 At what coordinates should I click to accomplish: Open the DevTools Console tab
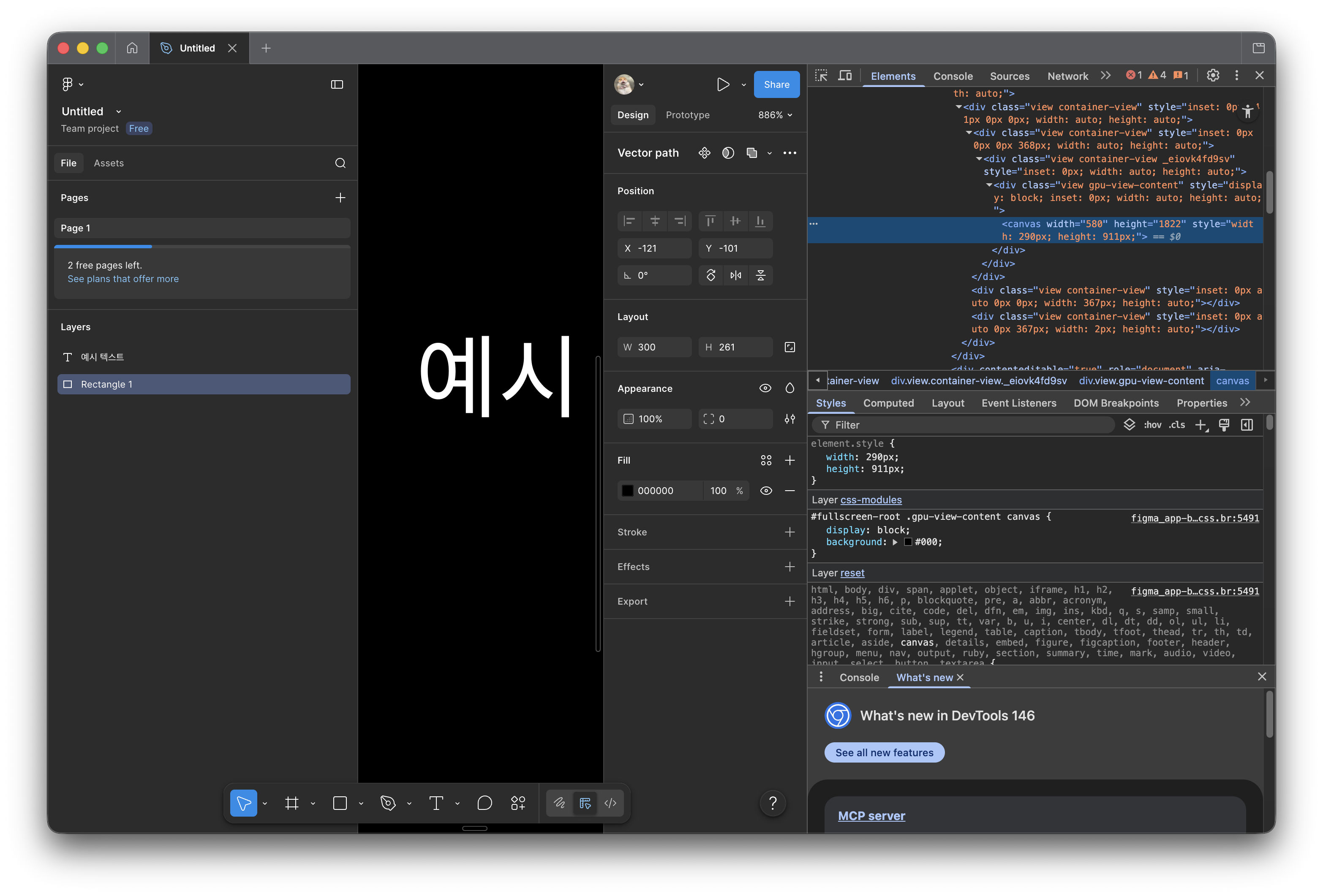[953, 76]
